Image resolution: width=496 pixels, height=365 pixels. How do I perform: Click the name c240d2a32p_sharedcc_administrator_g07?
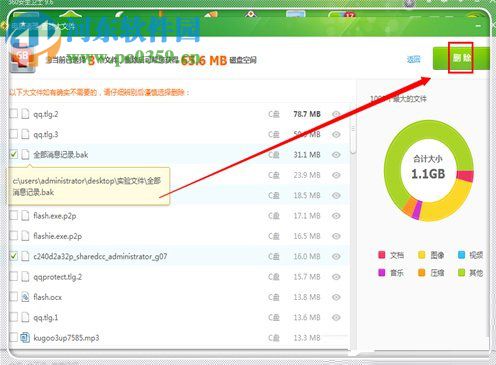pyautogui.click(x=100, y=257)
